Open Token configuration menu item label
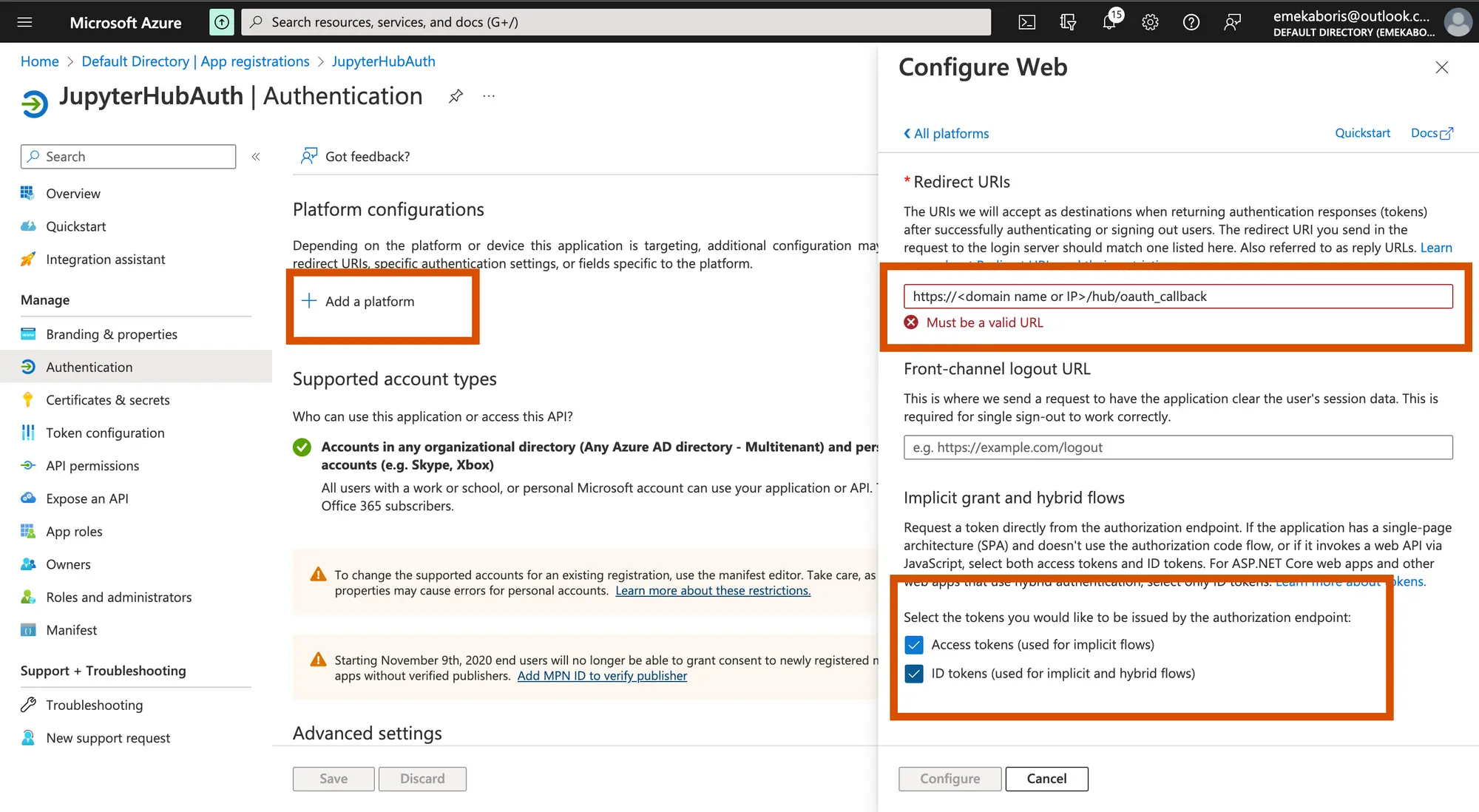The width and height of the screenshot is (1479, 812). point(105,433)
